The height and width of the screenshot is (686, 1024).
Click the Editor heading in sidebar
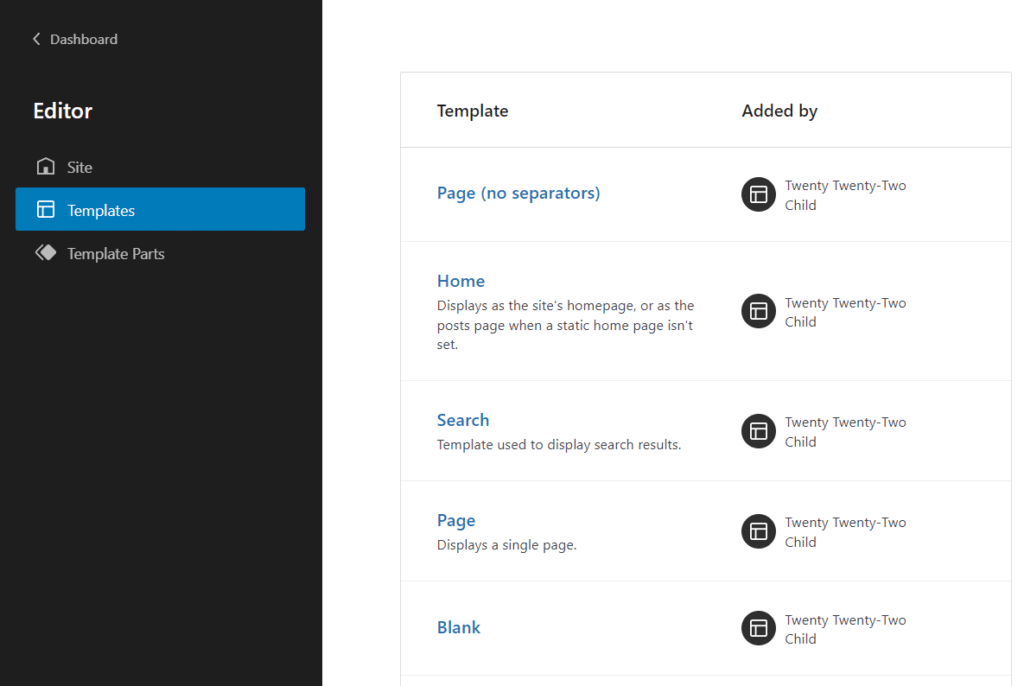tap(63, 111)
